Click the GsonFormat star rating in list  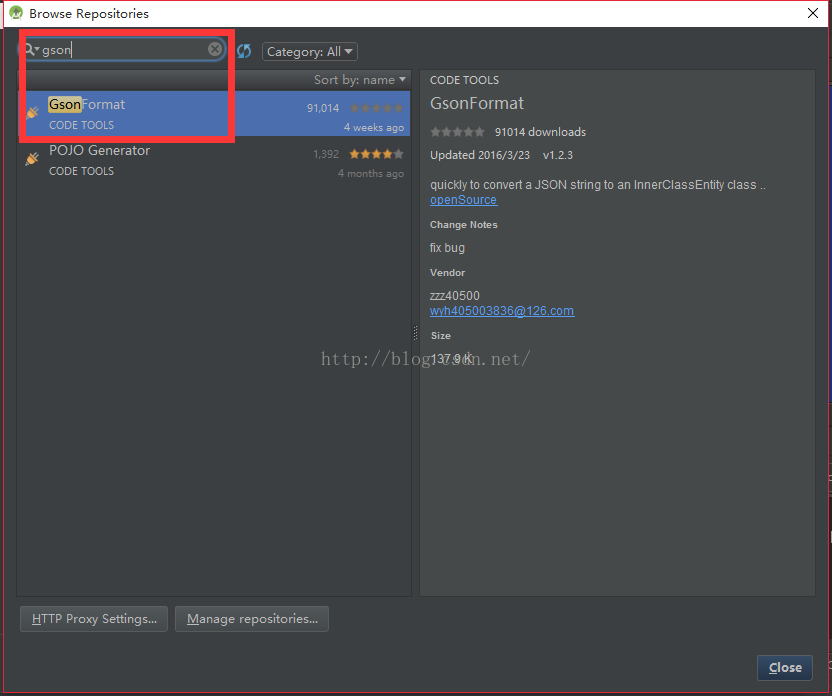376,108
